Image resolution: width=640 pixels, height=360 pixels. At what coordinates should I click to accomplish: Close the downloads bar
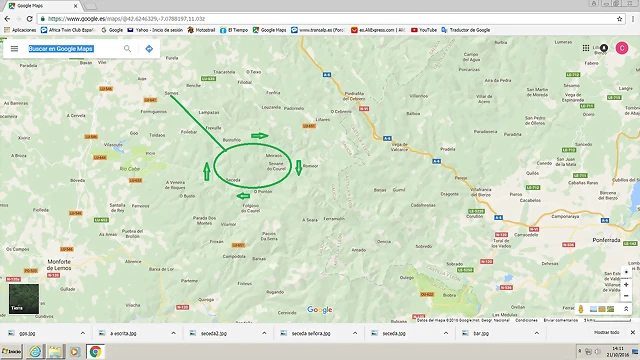pyautogui.click(x=633, y=333)
